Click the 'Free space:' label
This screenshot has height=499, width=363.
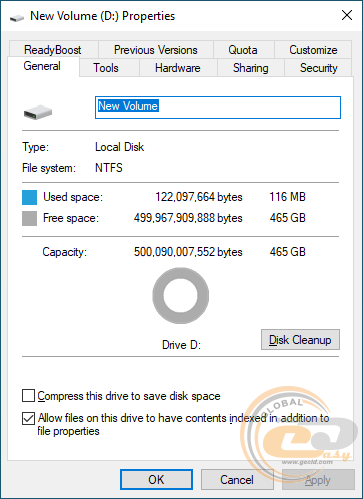point(71,218)
